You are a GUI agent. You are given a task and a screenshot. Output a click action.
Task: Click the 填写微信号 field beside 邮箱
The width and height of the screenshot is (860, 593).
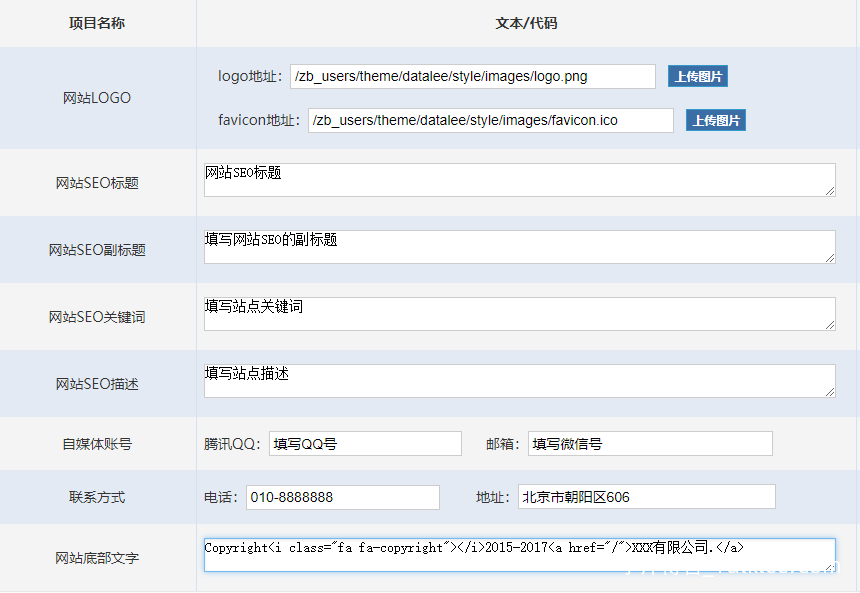tap(650, 443)
